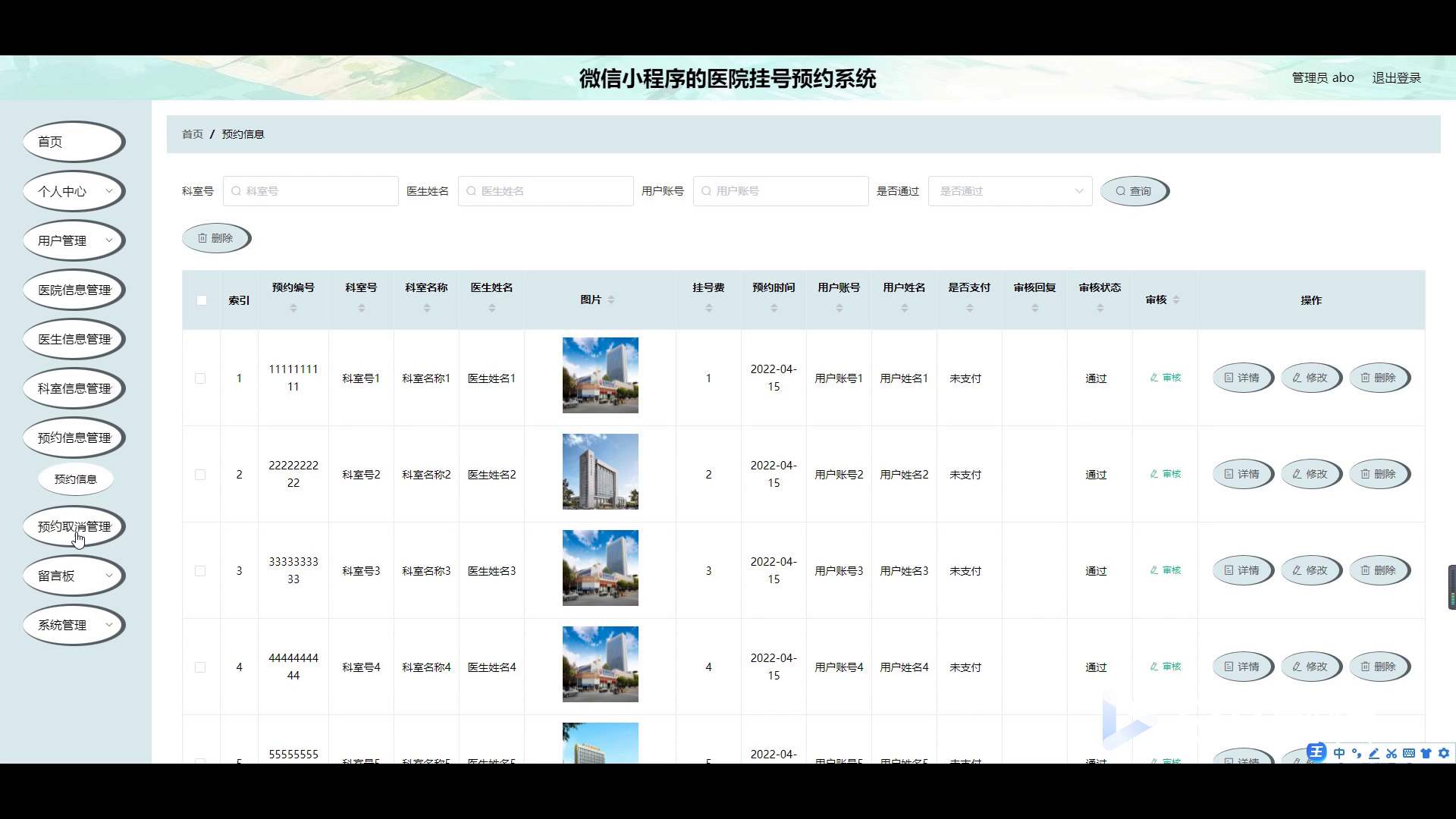Viewport: 1456px width, 819px height.
Task: Open the hospital image in row 2
Action: [601, 472]
